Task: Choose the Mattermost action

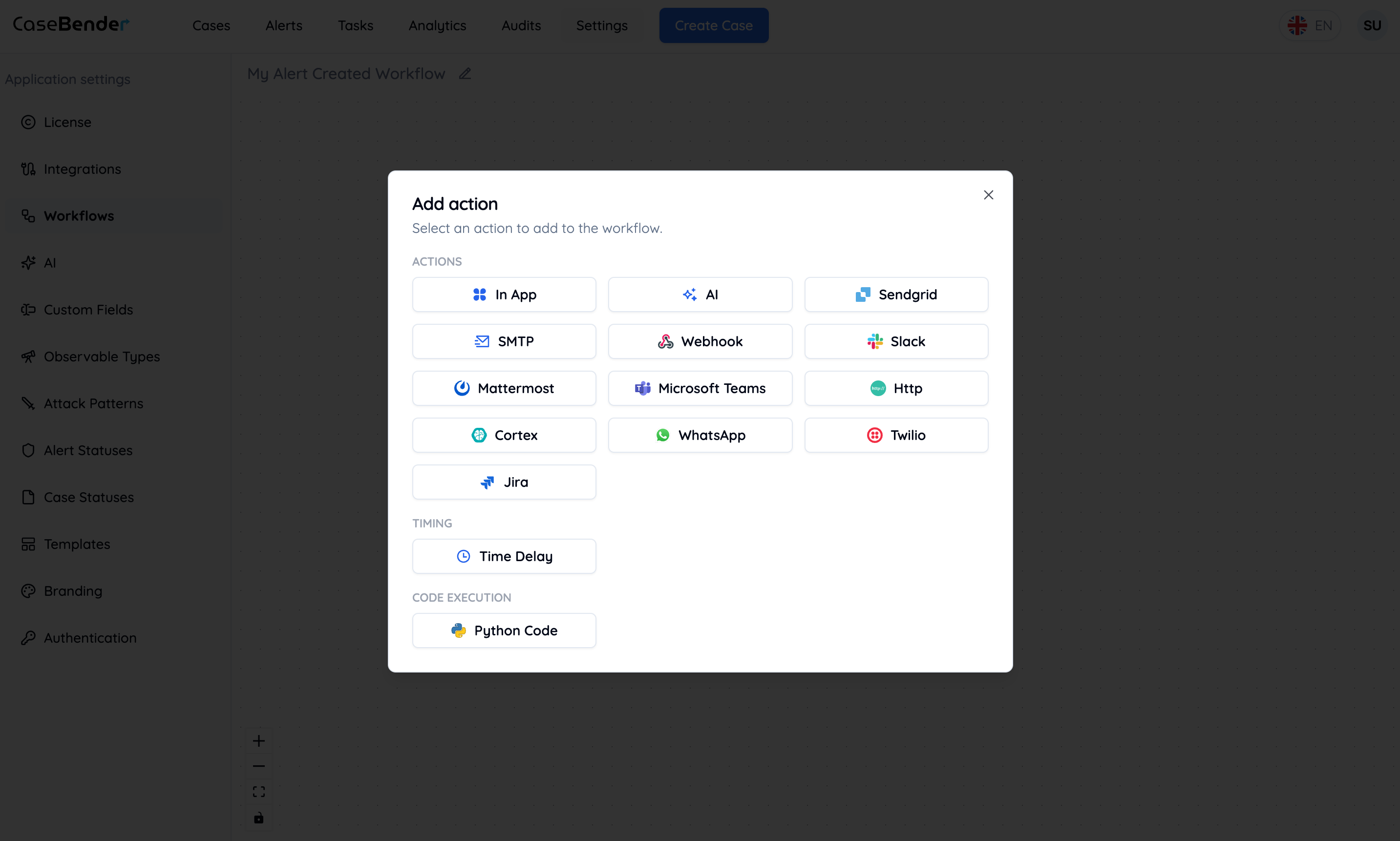Action: [504, 388]
